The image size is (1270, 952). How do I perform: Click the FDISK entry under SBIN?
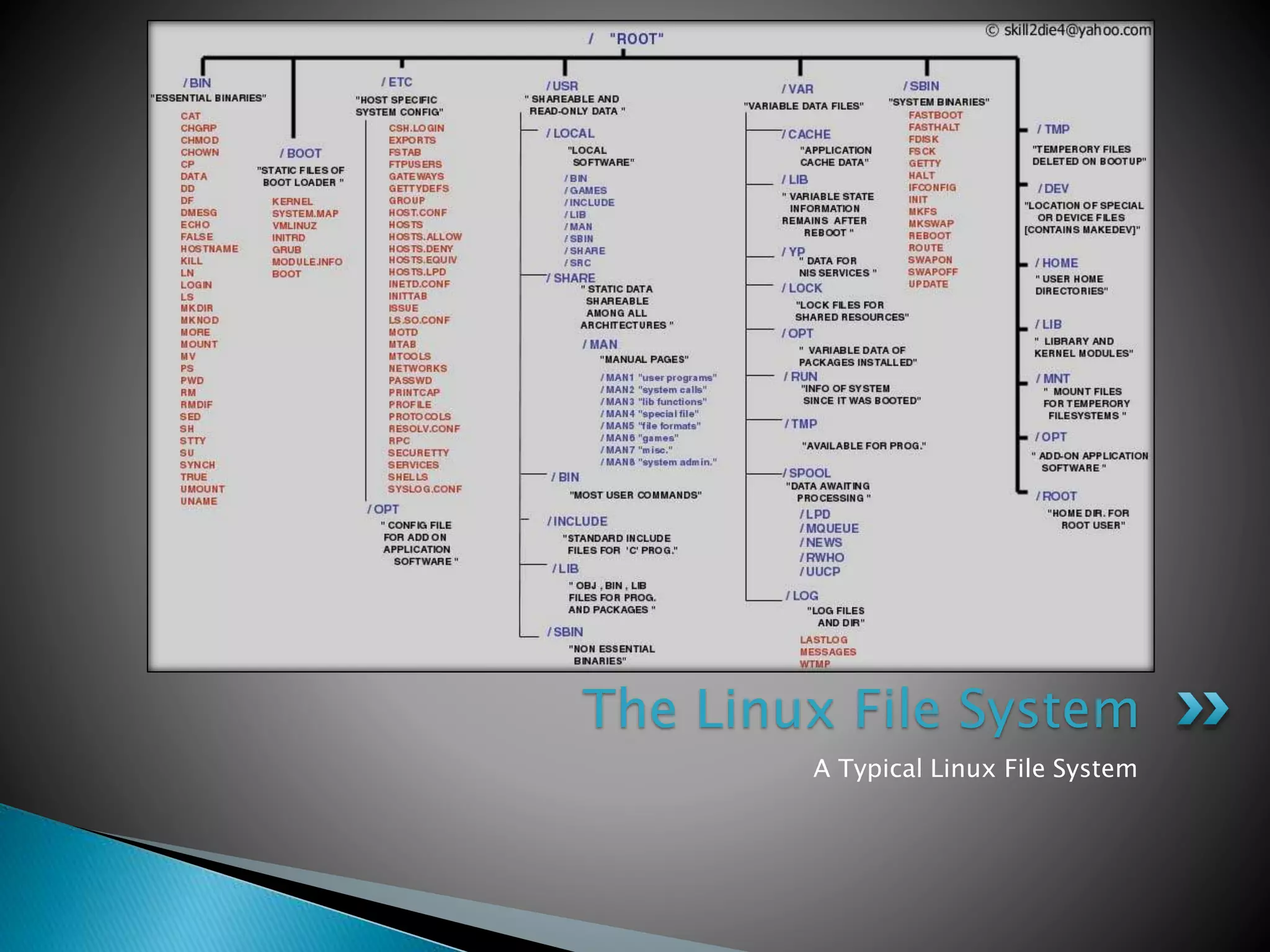coord(924,139)
